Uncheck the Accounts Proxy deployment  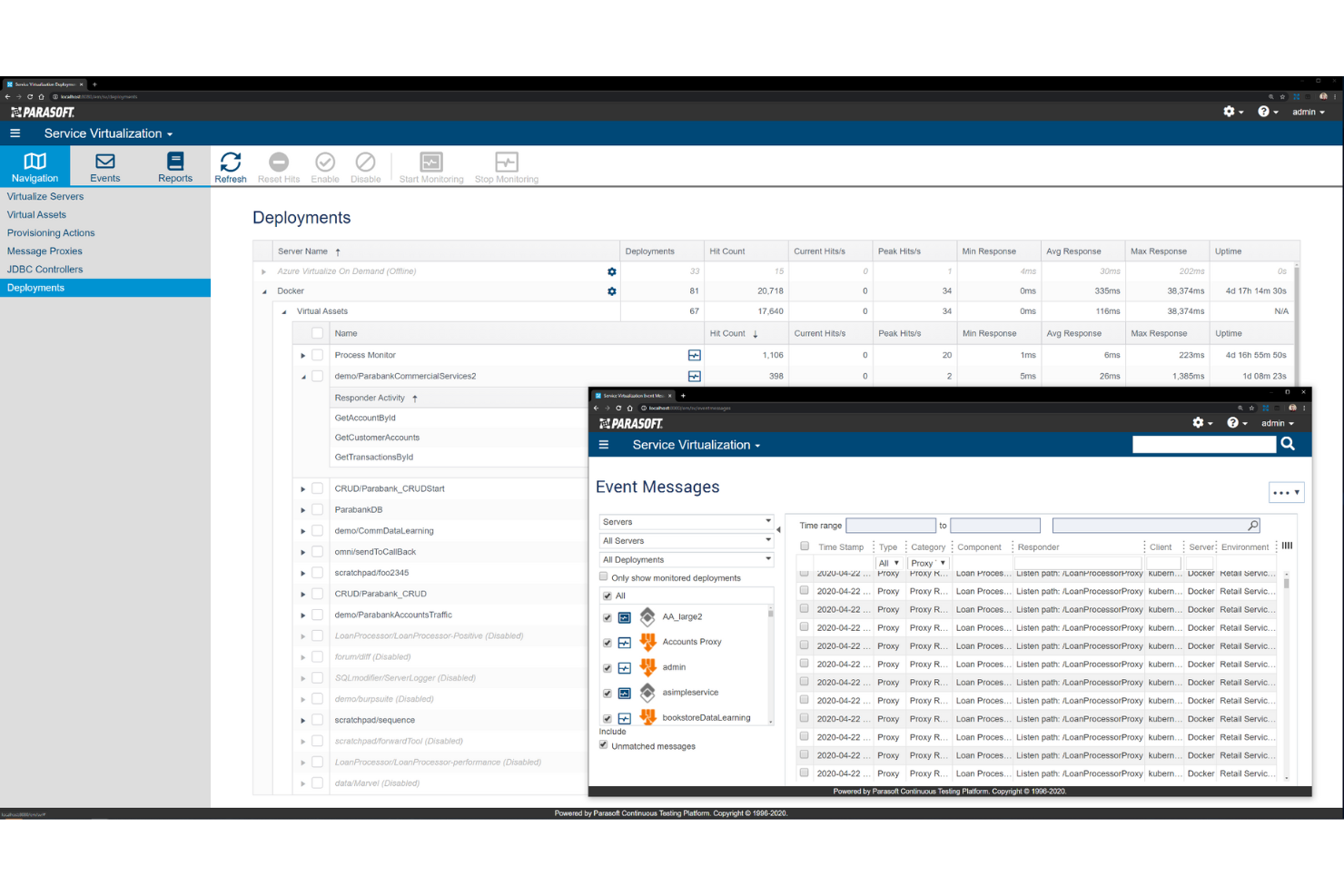coord(607,642)
